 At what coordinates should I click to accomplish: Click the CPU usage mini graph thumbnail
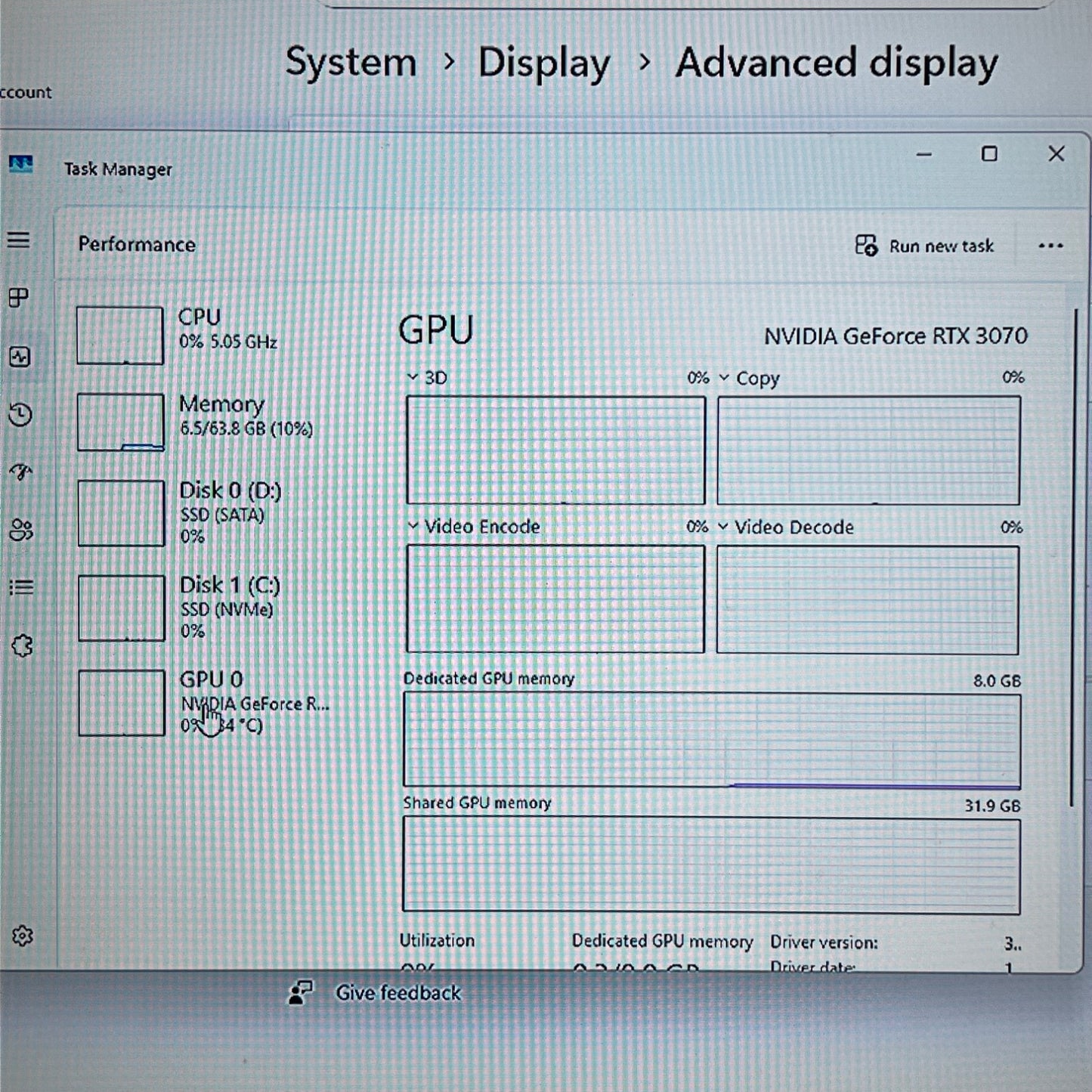[119, 336]
